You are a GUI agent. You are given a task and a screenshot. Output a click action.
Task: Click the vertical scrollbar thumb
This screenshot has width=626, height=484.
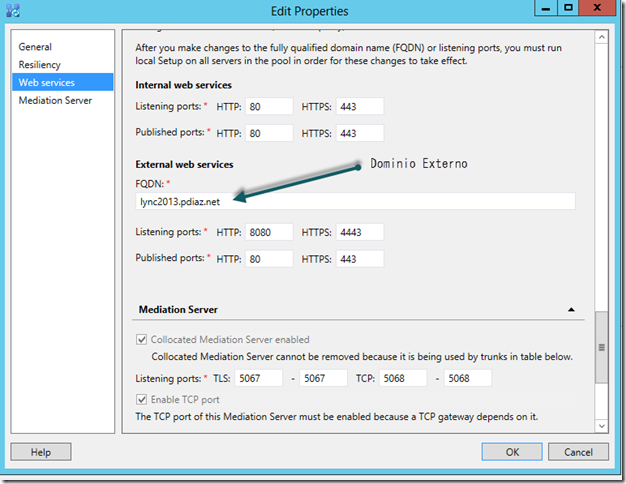coord(601,347)
